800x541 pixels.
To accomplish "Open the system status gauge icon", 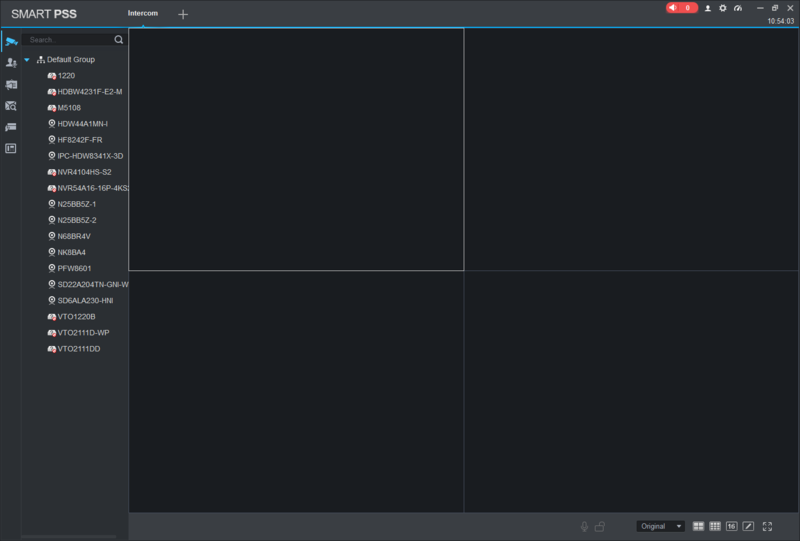I will point(738,8).
